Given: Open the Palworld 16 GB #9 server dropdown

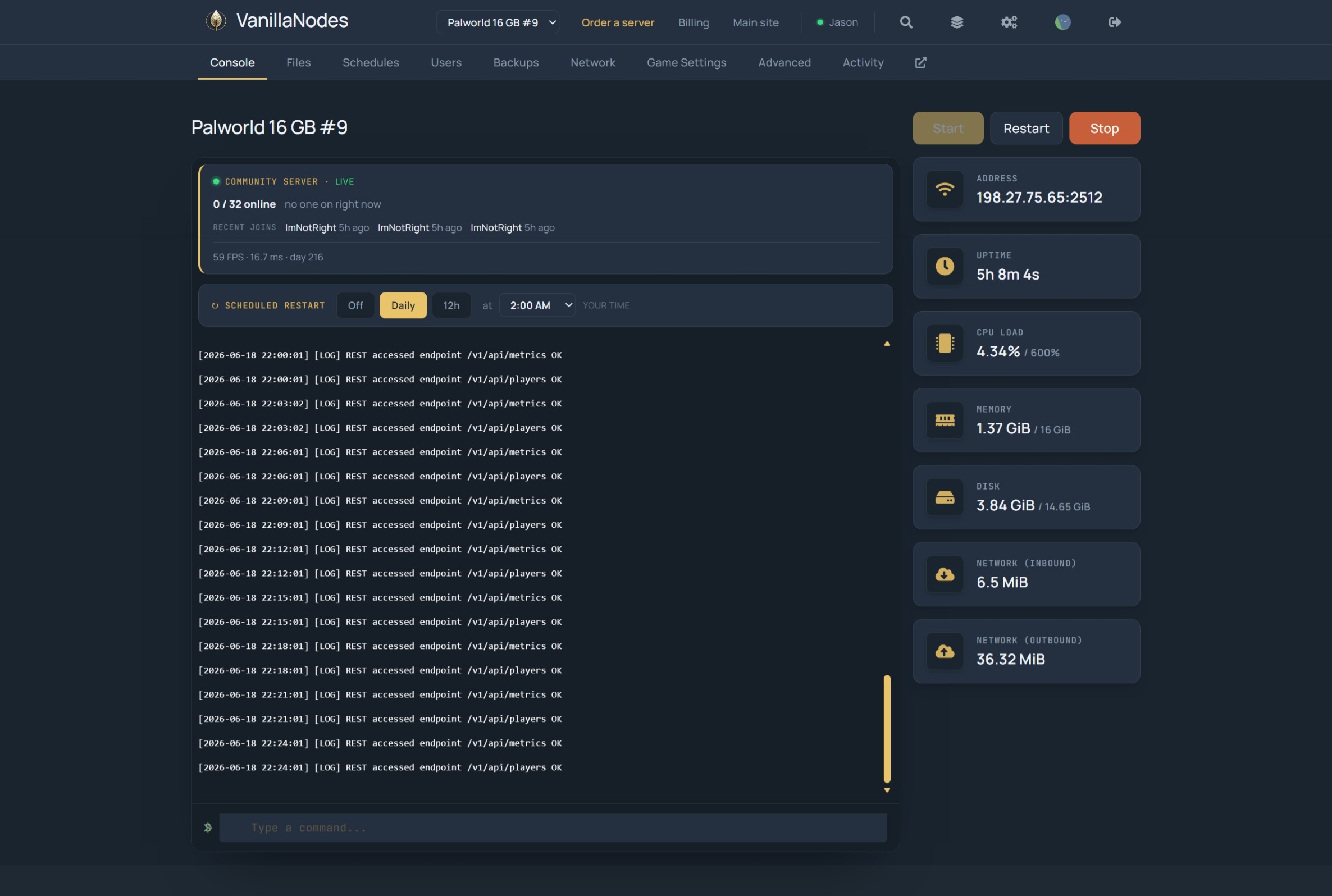Looking at the screenshot, I should (497, 22).
